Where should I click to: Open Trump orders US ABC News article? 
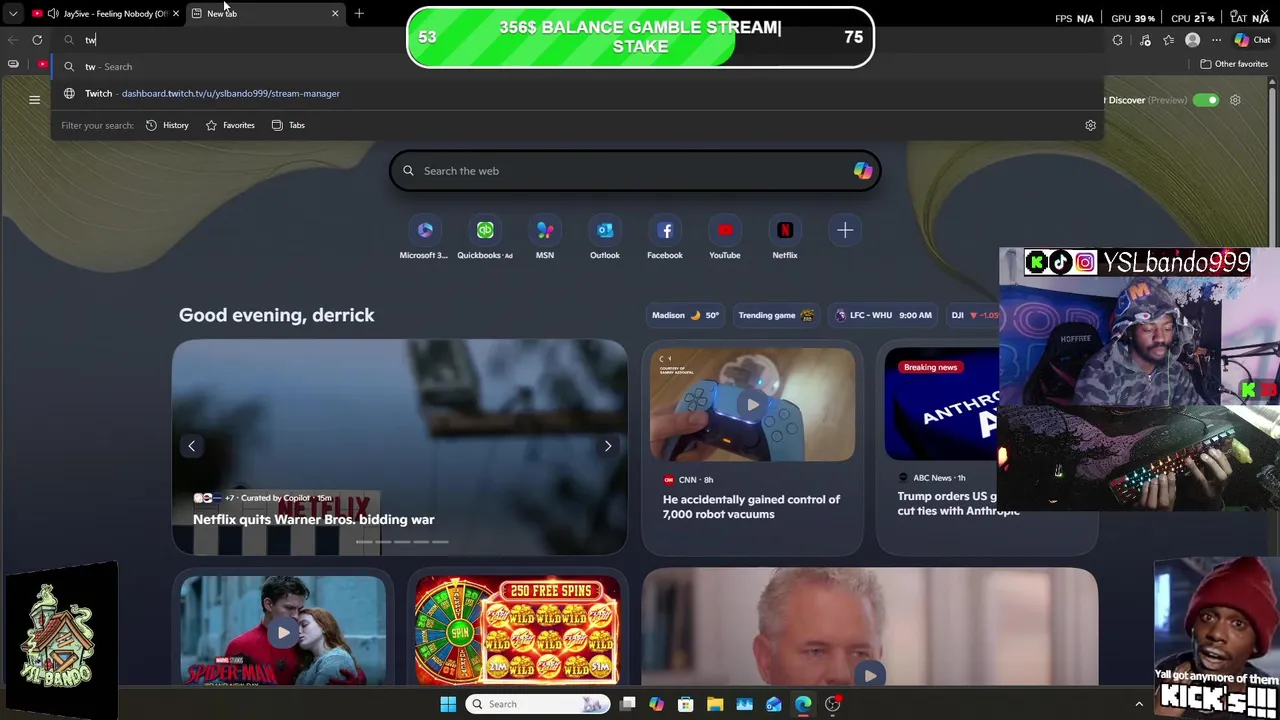pos(958,503)
